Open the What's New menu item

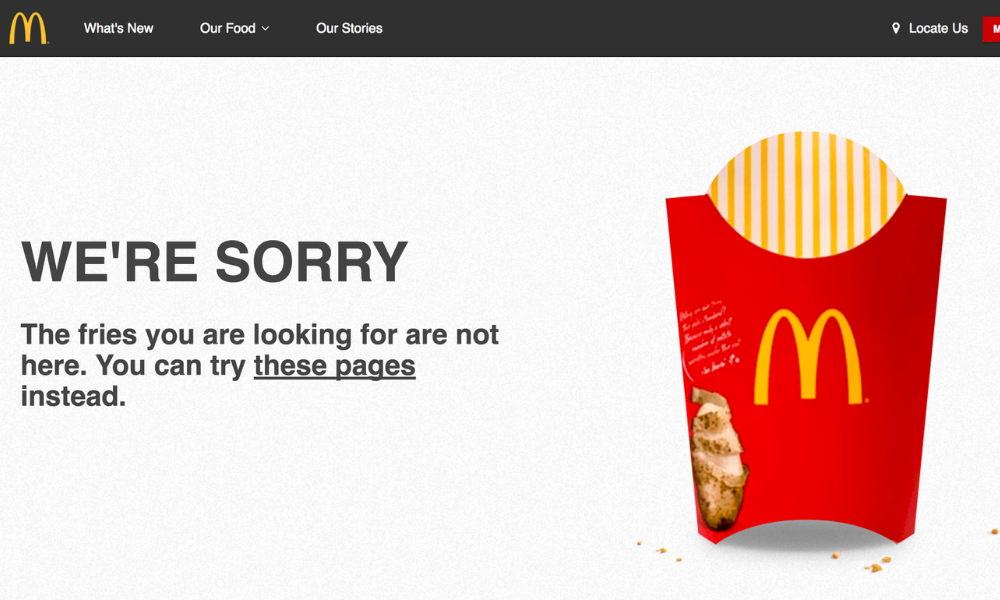pyautogui.click(x=119, y=28)
